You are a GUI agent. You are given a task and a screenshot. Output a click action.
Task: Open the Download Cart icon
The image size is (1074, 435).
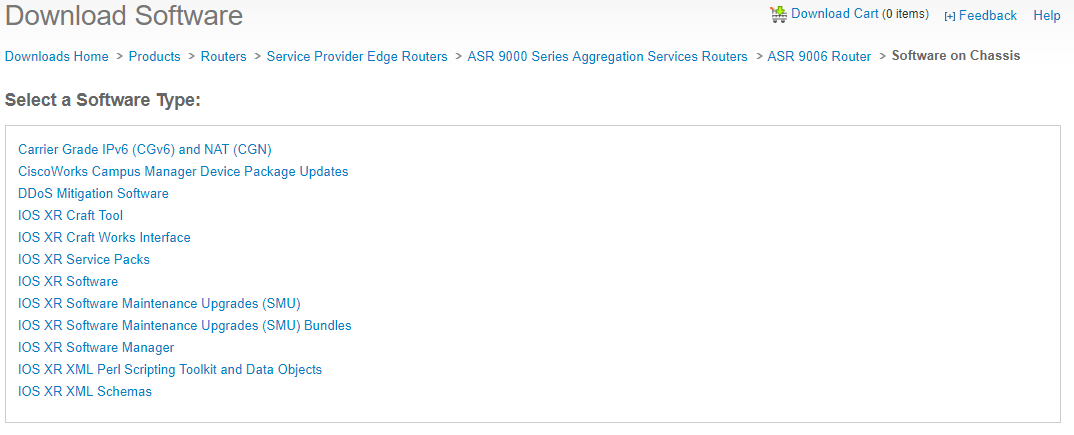[x=778, y=14]
